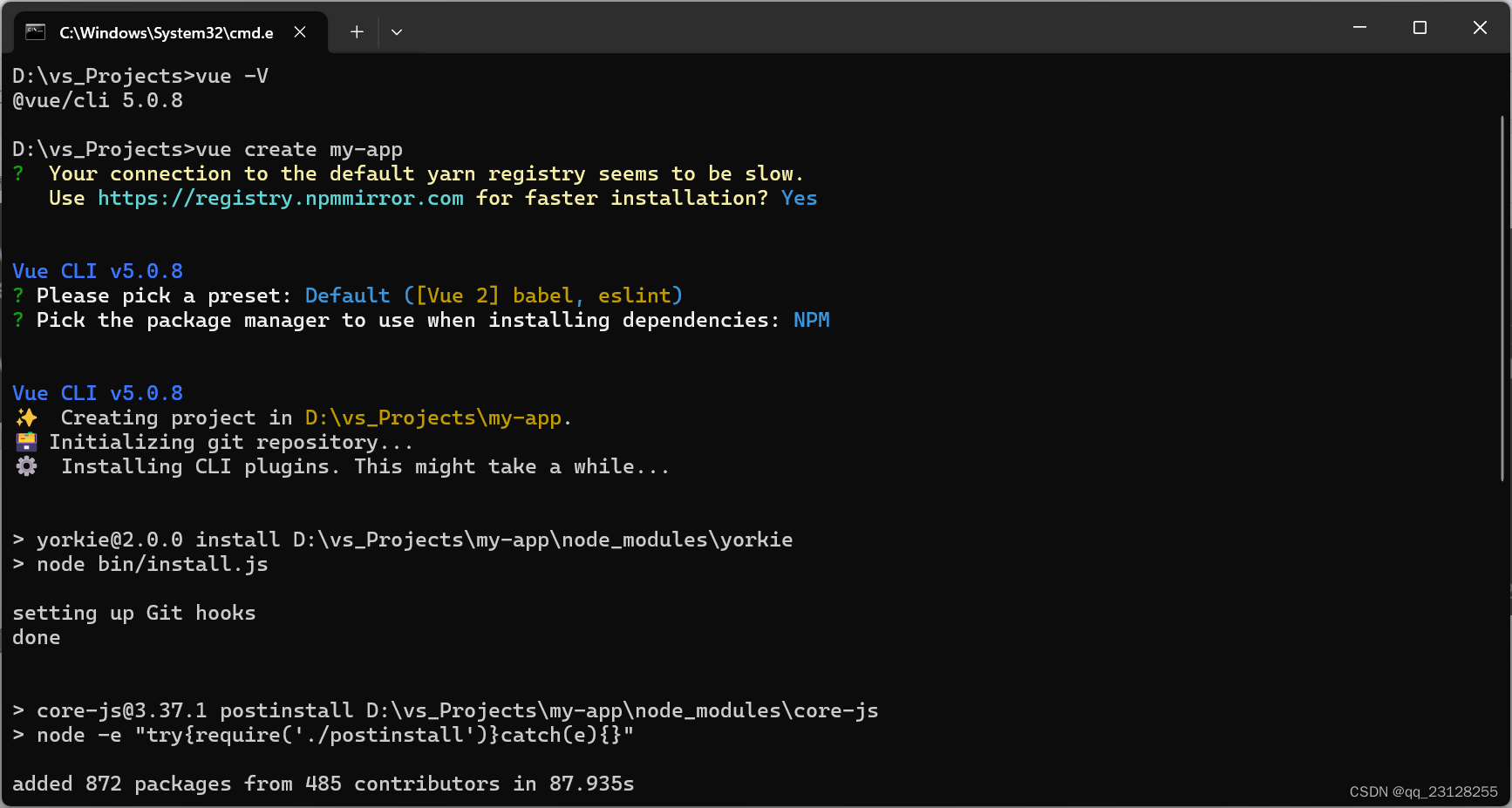This screenshot has height=808, width=1512.
Task: Click the vertical scrollbar thumb
Action: click(x=1502, y=297)
